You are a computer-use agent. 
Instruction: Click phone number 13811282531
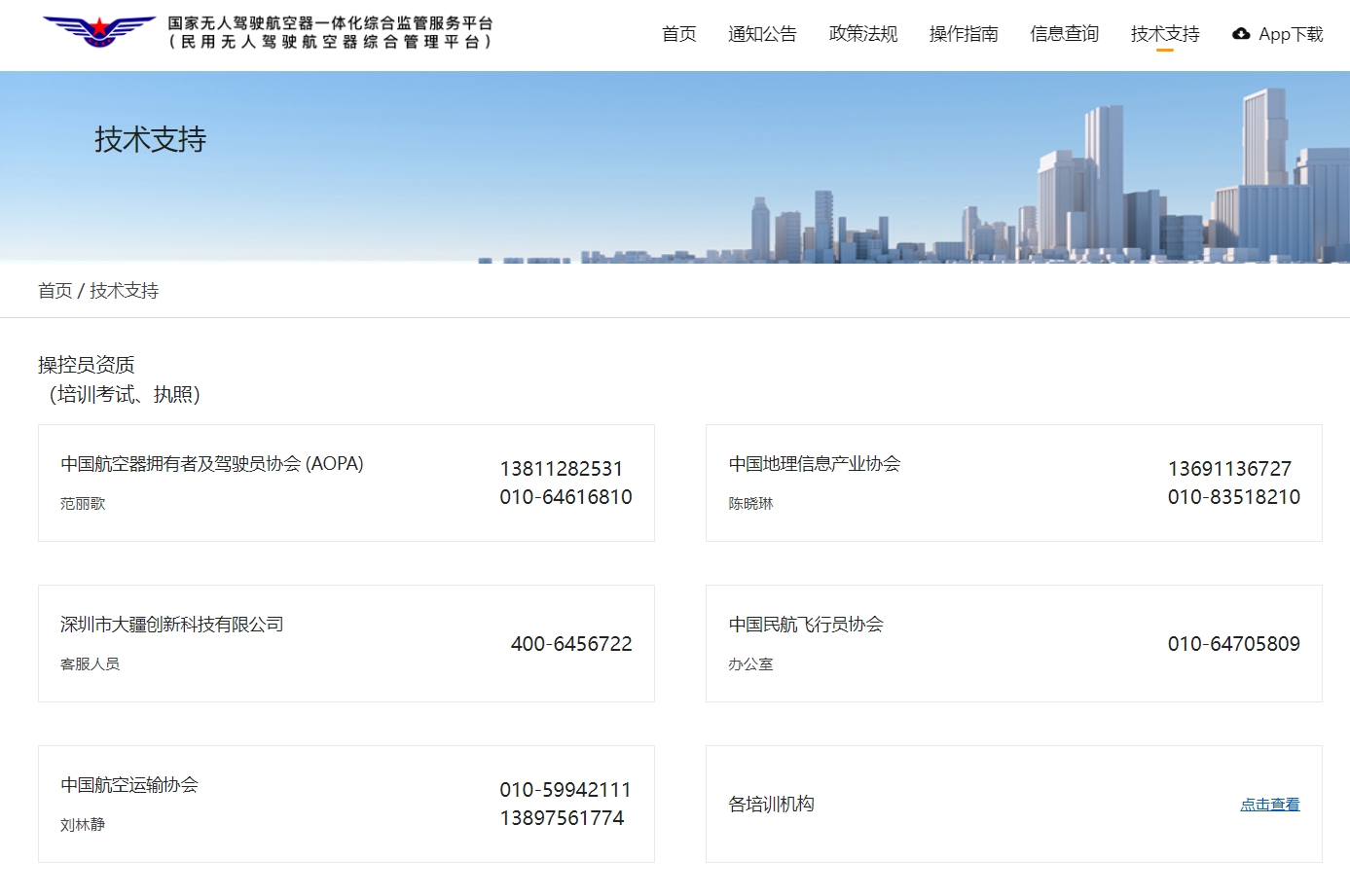click(562, 469)
